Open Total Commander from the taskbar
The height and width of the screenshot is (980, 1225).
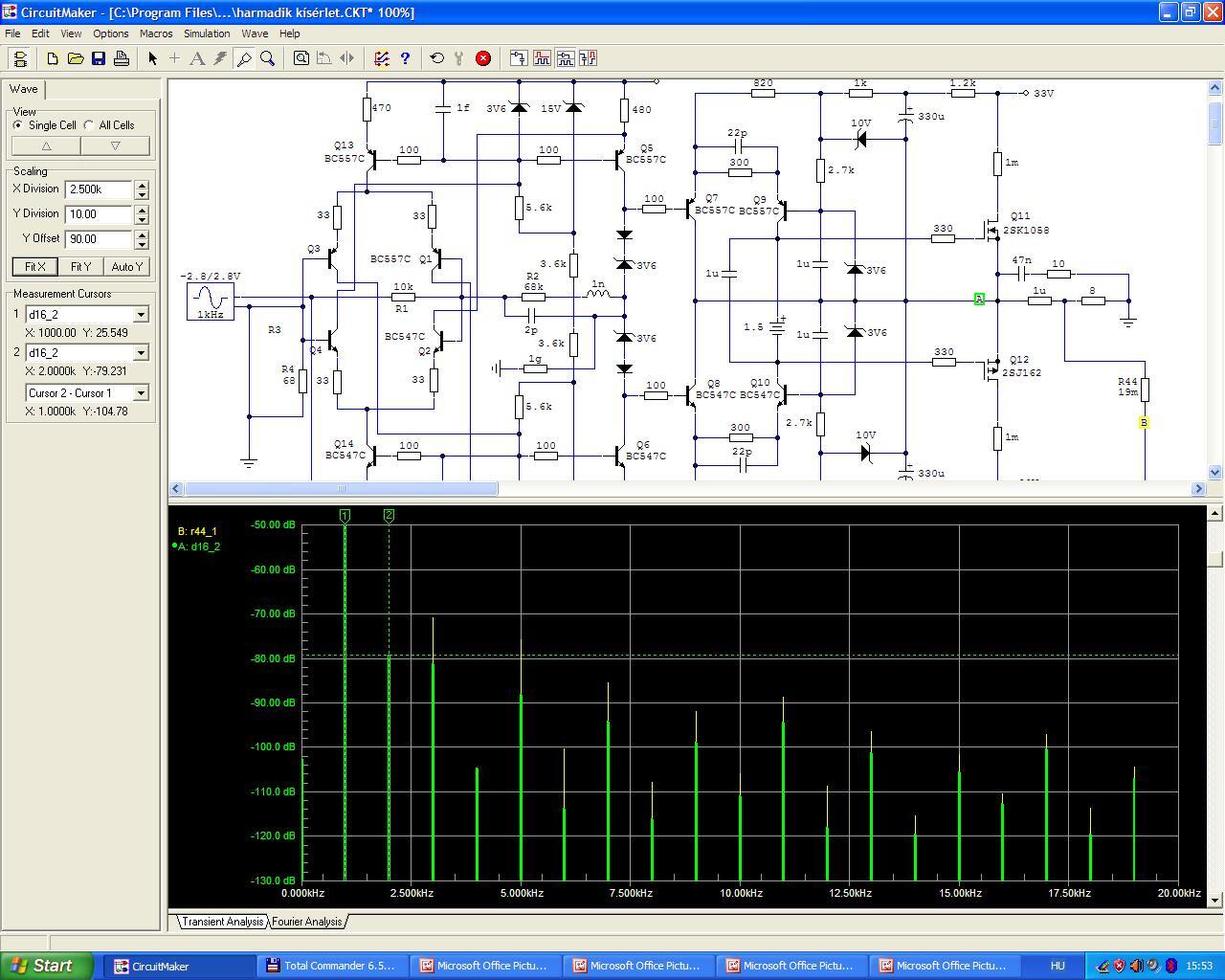pyautogui.click(x=331, y=966)
